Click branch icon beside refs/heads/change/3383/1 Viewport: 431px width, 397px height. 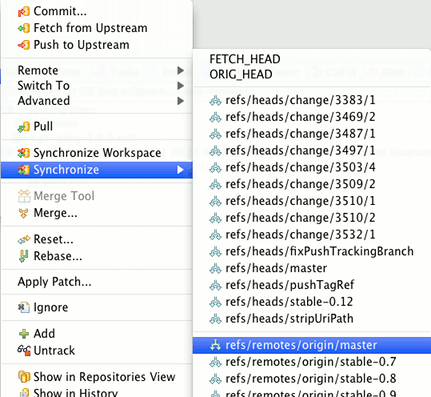tap(215, 100)
